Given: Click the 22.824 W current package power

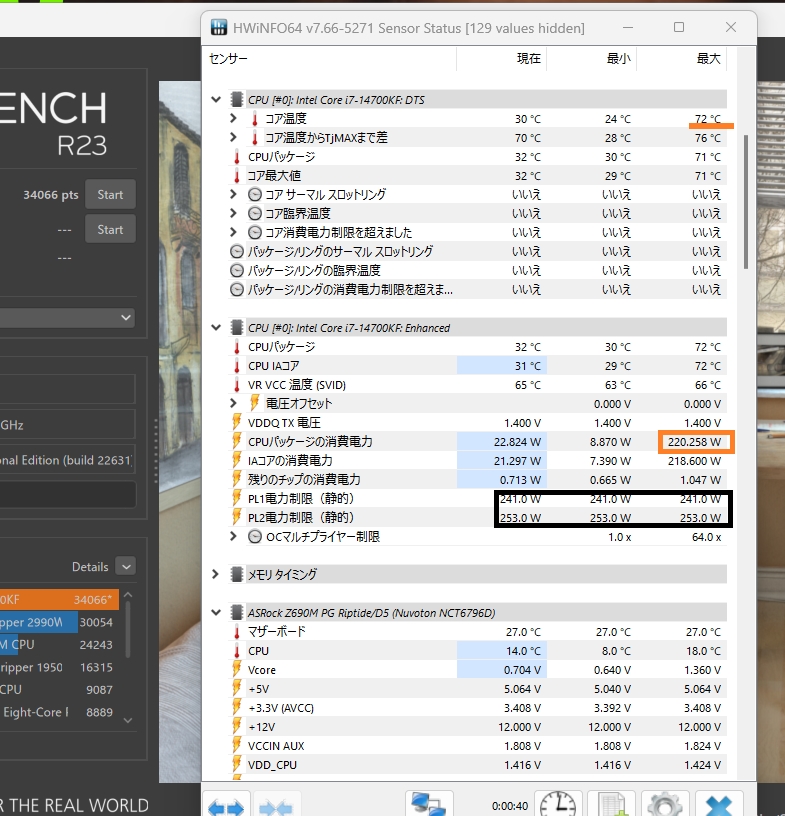Looking at the screenshot, I should pos(517,442).
